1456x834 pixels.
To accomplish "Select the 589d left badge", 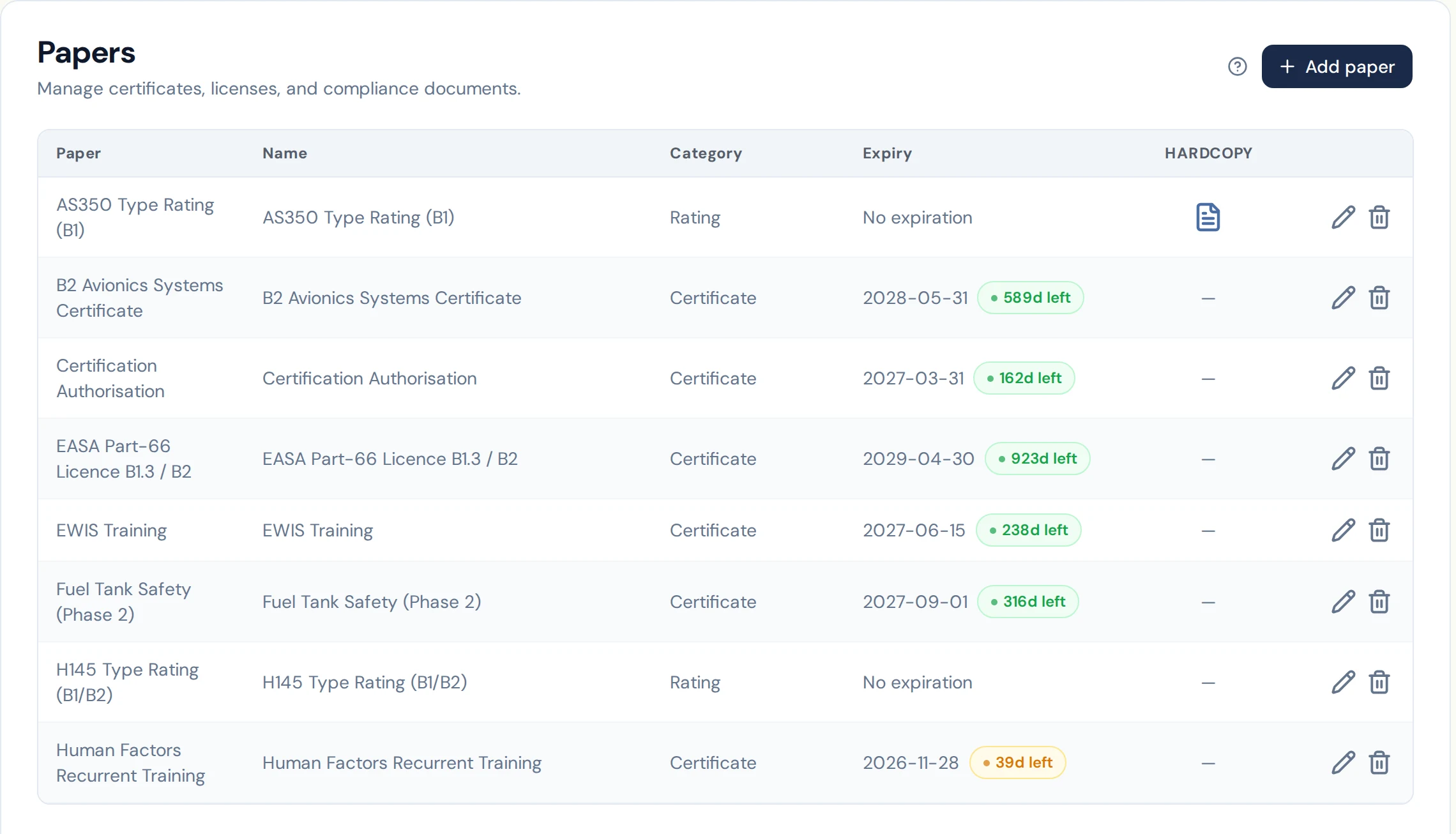I will coord(1030,298).
